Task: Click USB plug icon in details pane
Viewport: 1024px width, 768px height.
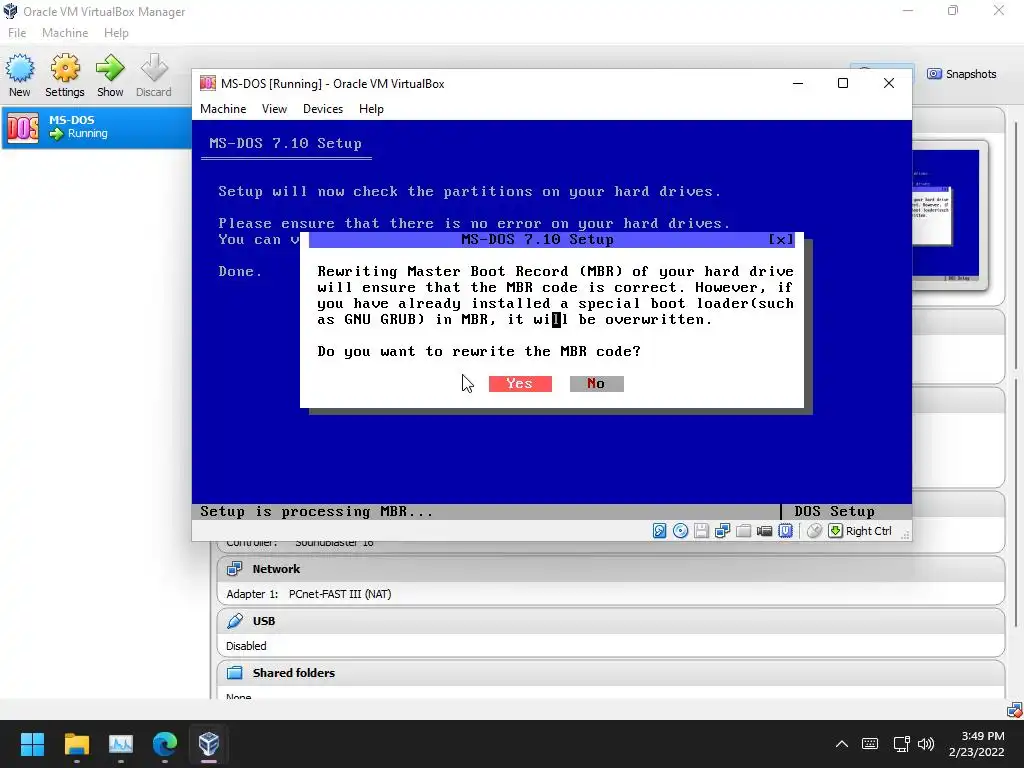Action: coord(234,621)
